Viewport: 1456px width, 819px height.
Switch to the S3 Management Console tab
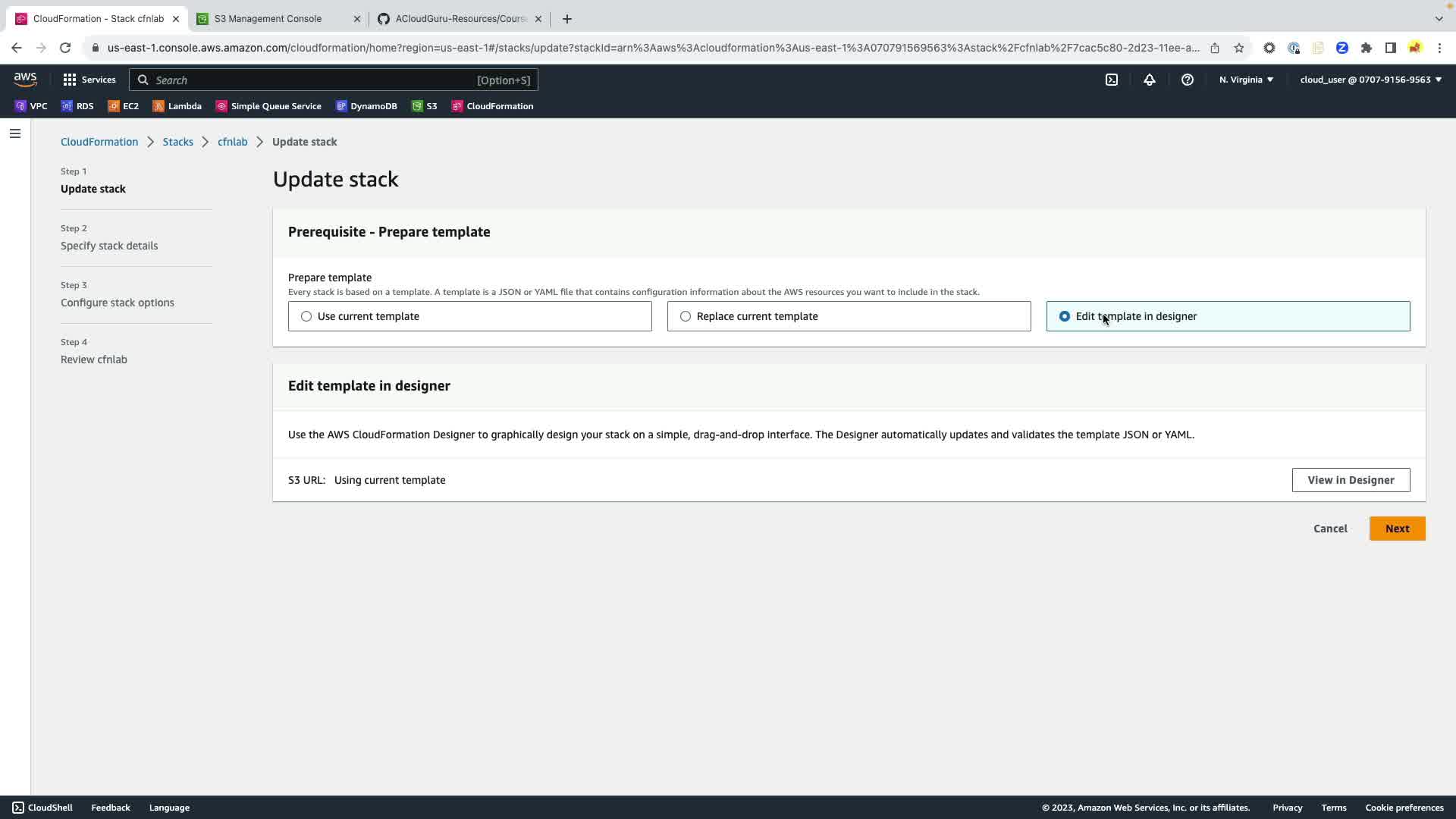point(268,19)
